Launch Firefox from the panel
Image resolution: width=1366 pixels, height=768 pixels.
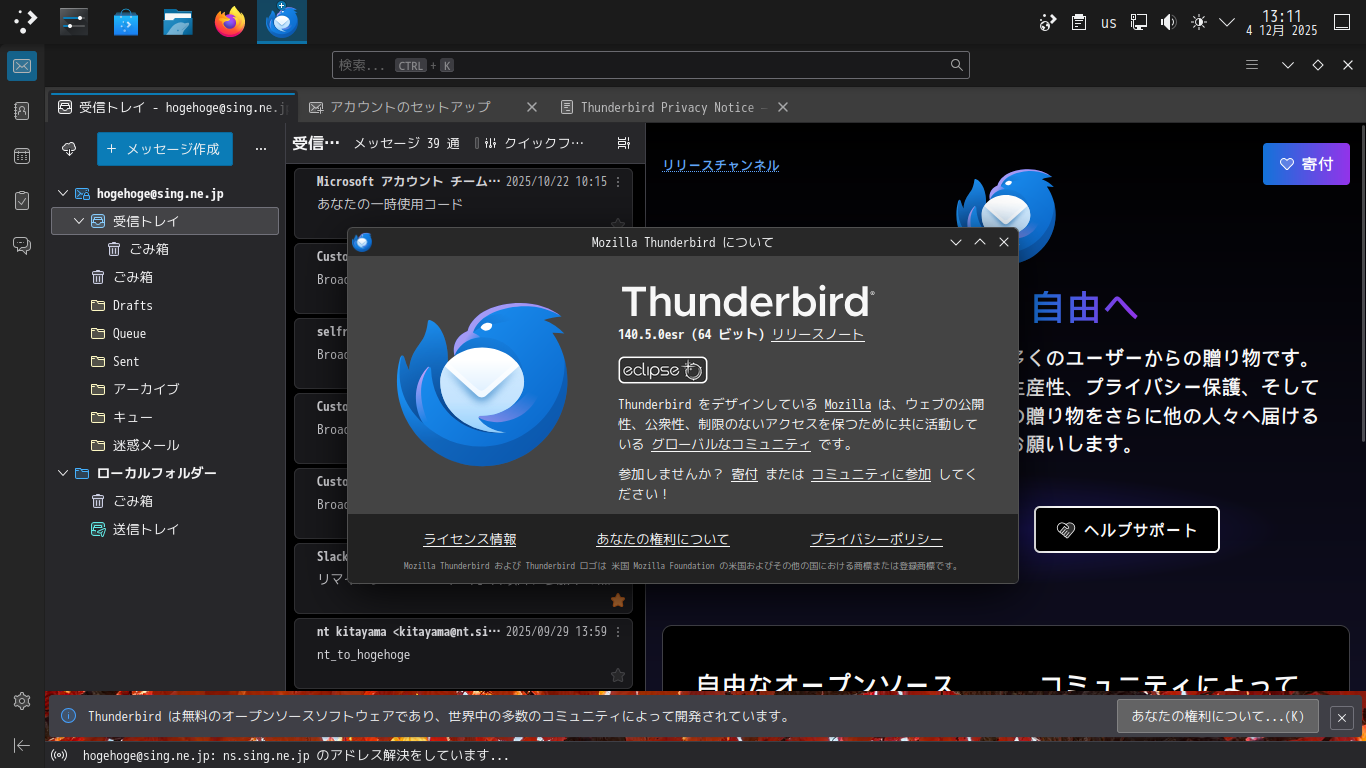point(230,22)
